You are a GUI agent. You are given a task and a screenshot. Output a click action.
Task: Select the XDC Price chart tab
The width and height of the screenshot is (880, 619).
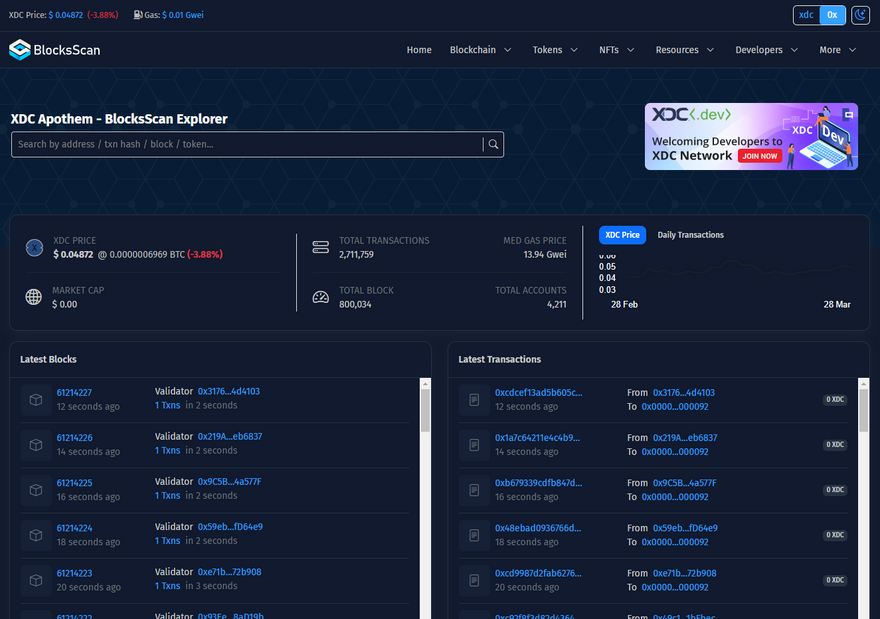pos(622,235)
